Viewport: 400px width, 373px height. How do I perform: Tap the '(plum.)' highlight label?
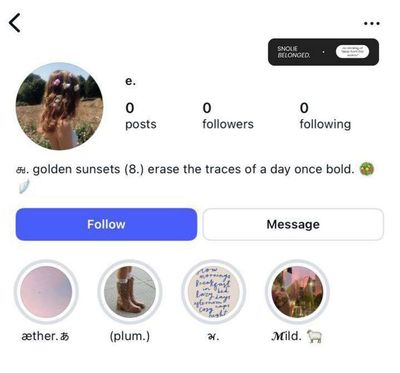pyautogui.click(x=130, y=336)
